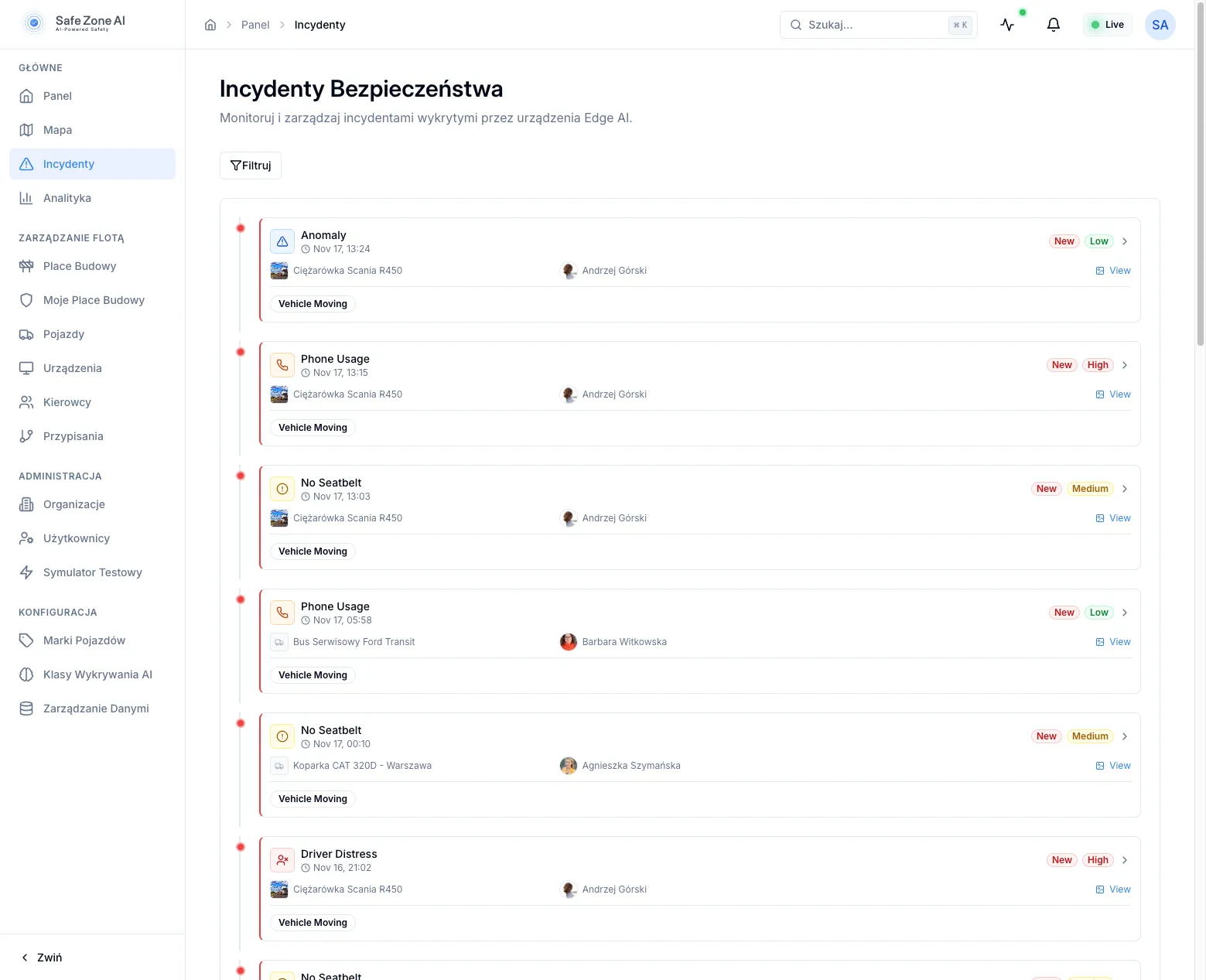The width and height of the screenshot is (1206, 980).
Task: Open the SA user avatar
Action: pyautogui.click(x=1160, y=25)
